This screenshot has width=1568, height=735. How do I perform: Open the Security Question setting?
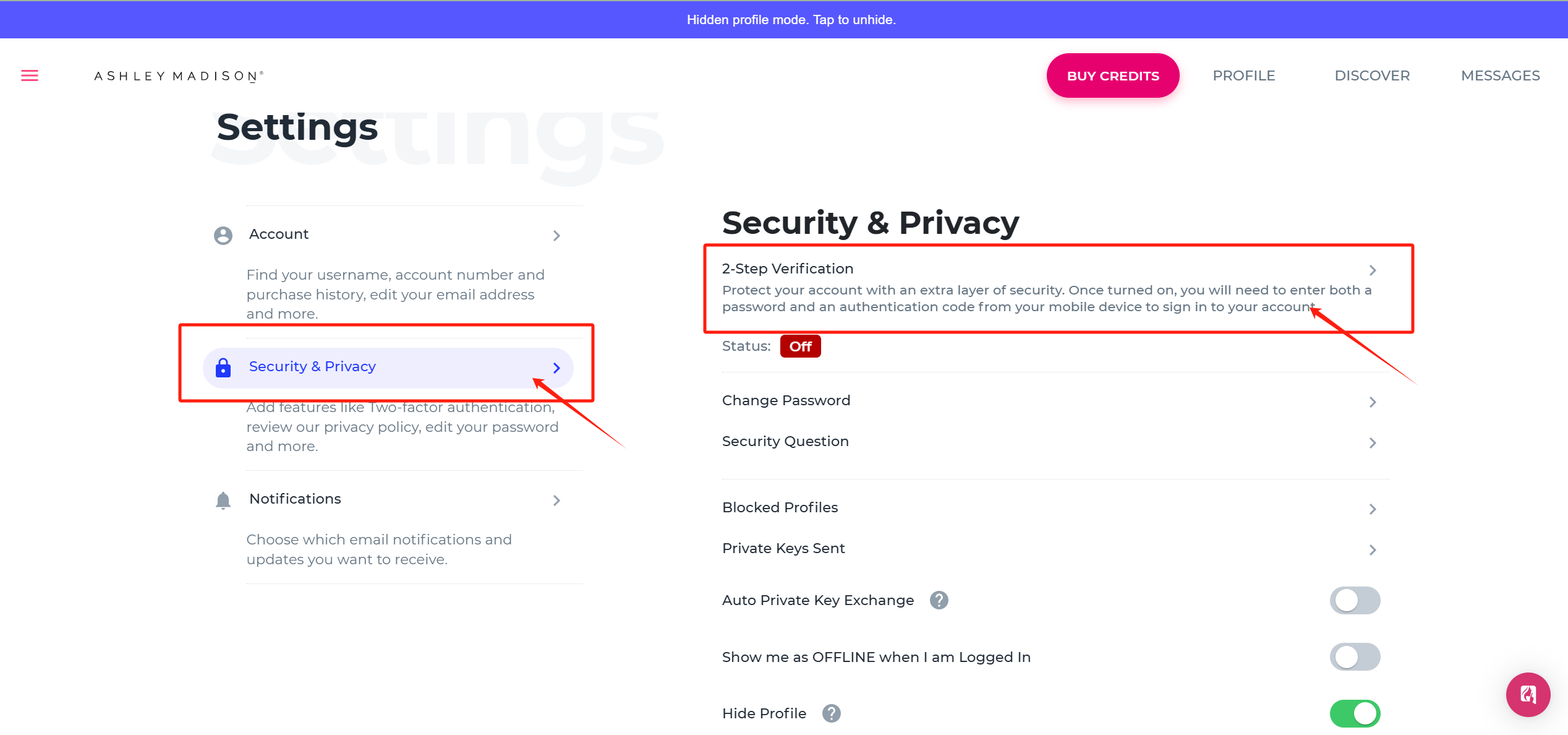[1051, 442]
